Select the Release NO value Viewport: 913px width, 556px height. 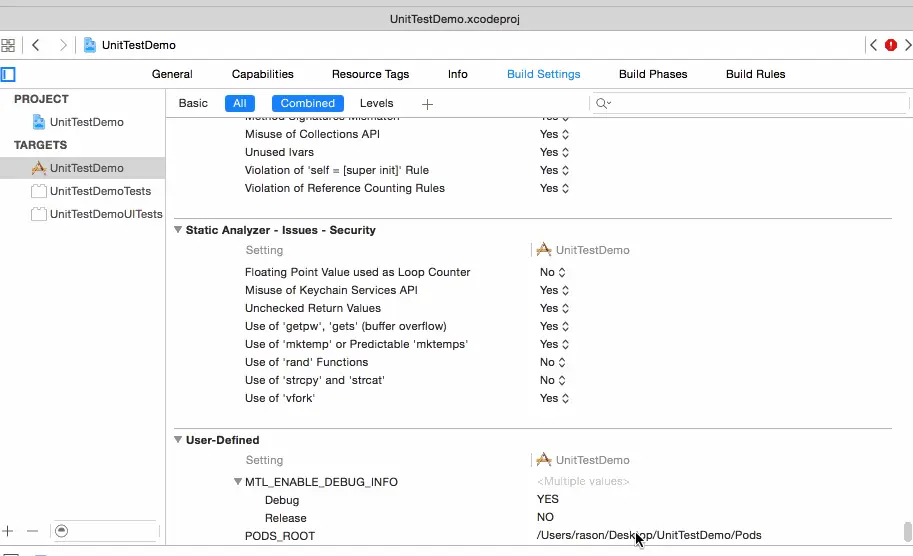tap(545, 517)
